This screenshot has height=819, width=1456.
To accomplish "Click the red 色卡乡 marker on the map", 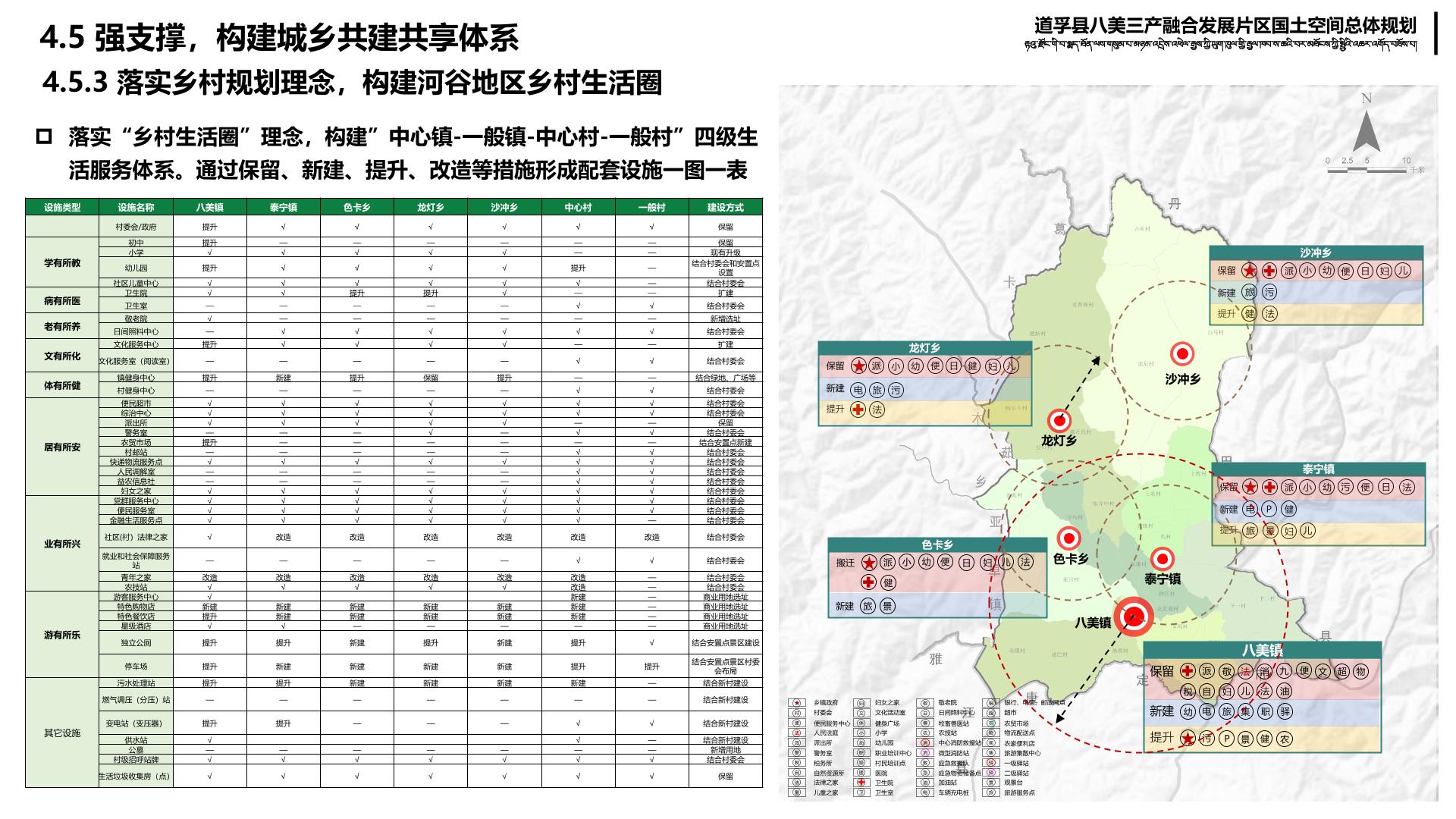I will coord(1068,538).
